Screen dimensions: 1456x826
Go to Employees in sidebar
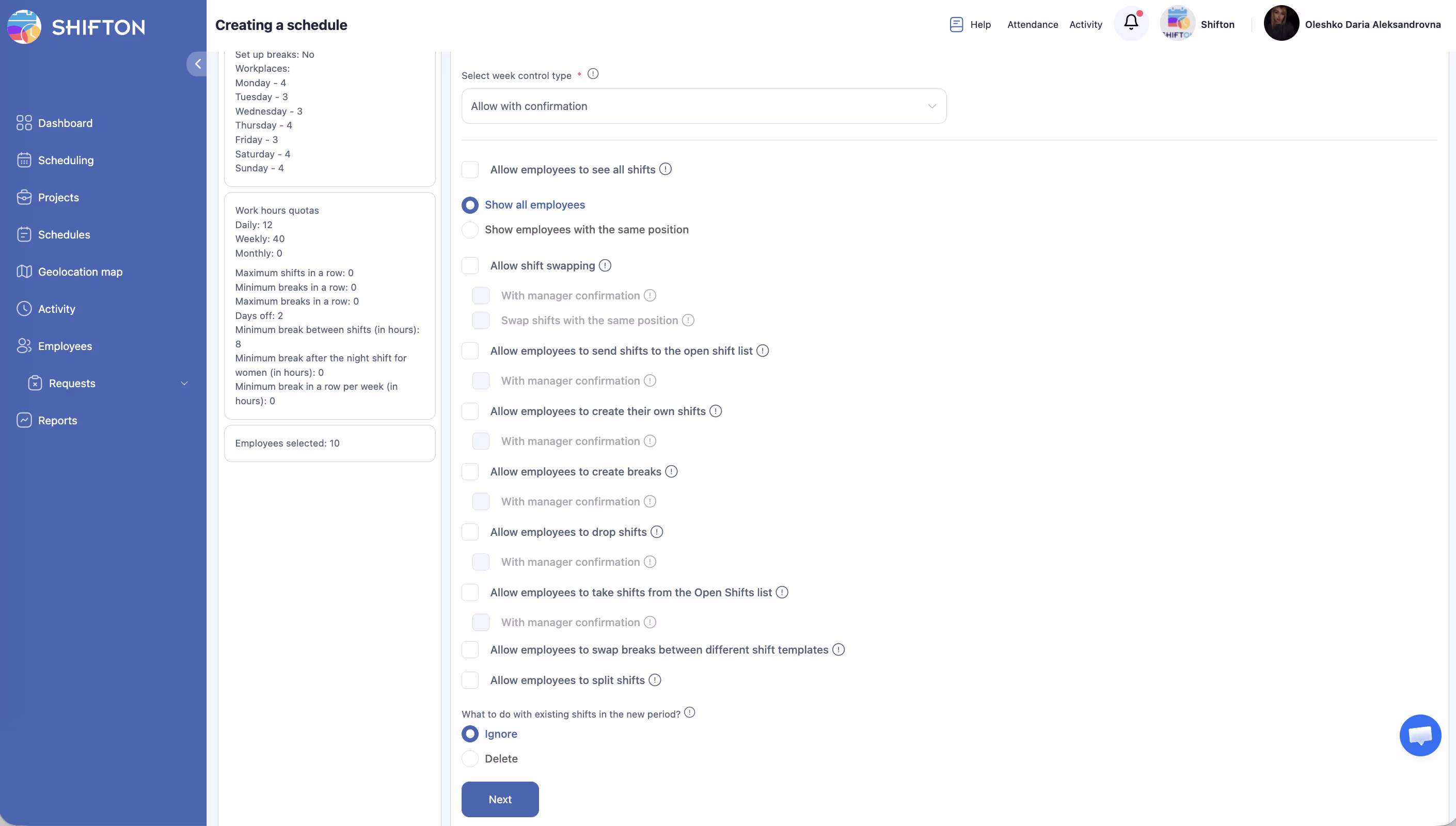(65, 346)
